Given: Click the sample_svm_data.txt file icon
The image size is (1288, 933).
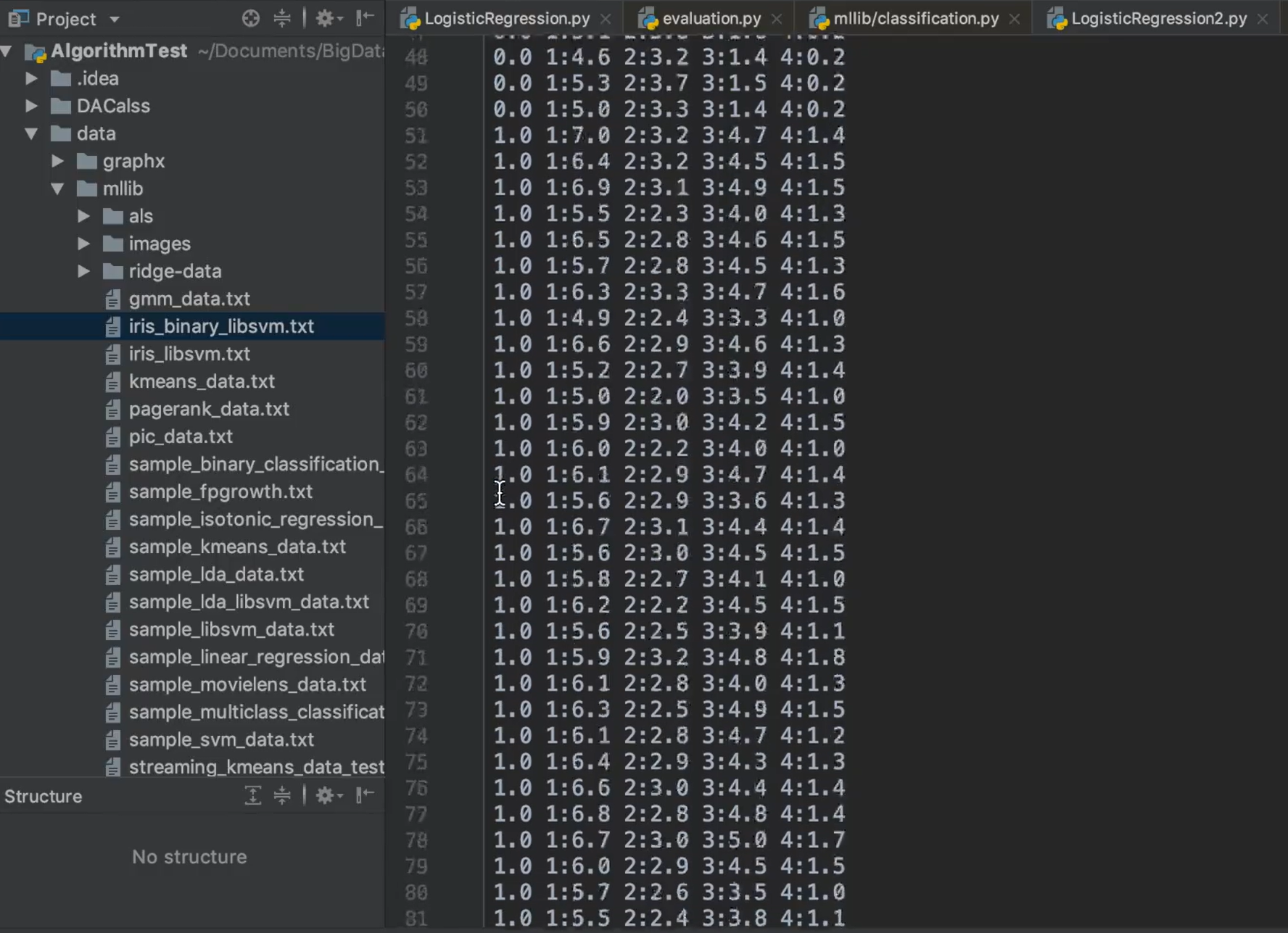Looking at the screenshot, I should pos(112,739).
